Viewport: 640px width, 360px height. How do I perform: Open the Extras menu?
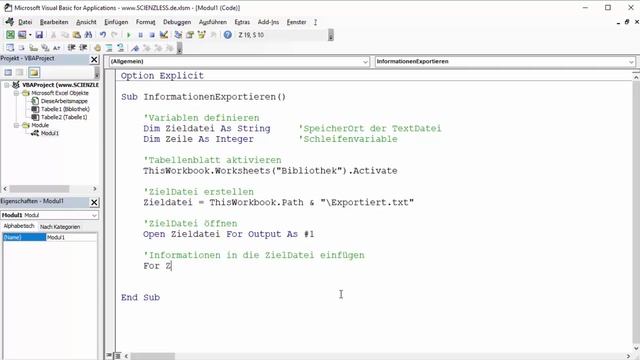(242, 22)
